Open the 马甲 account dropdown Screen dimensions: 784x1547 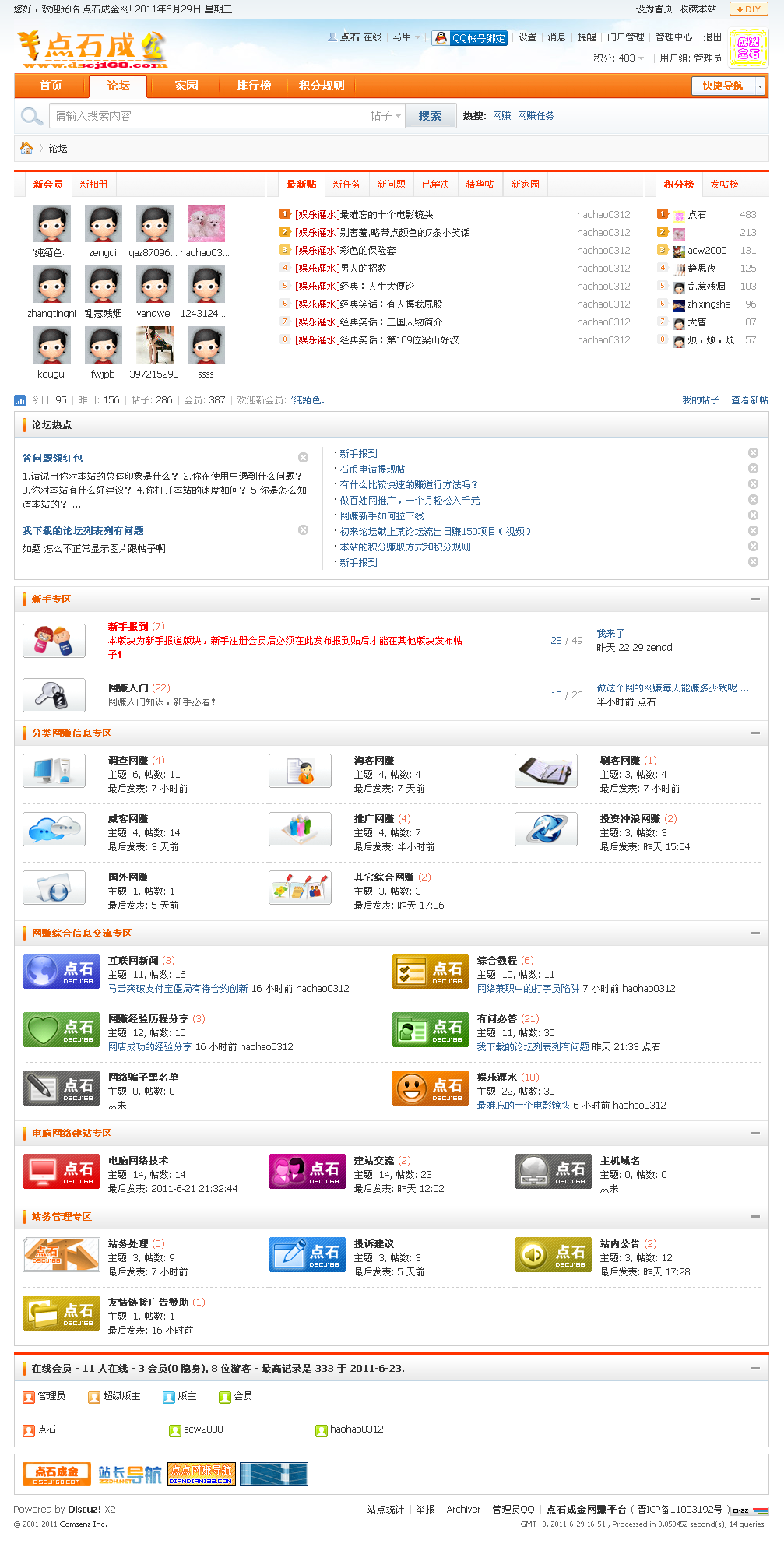tap(406, 37)
